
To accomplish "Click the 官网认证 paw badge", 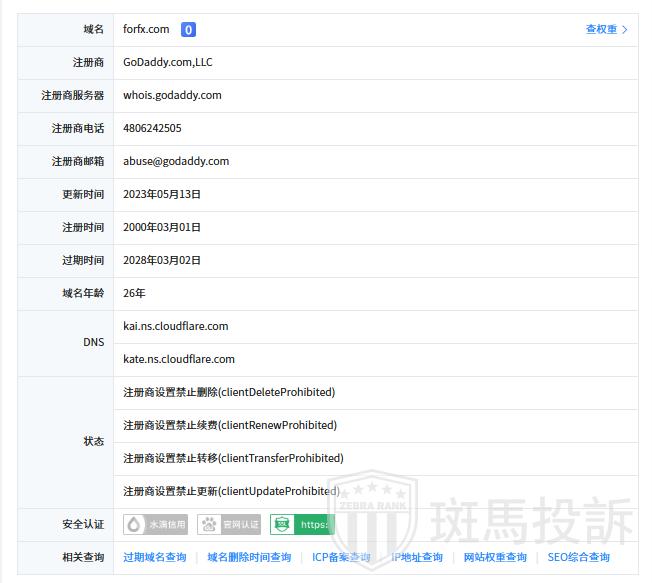I will [229, 524].
